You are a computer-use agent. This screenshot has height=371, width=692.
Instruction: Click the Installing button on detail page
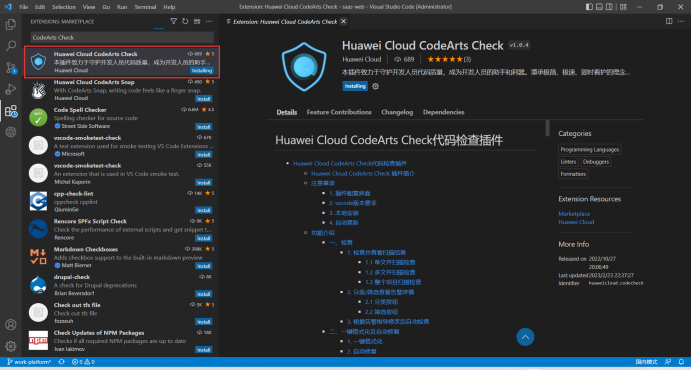click(355, 86)
